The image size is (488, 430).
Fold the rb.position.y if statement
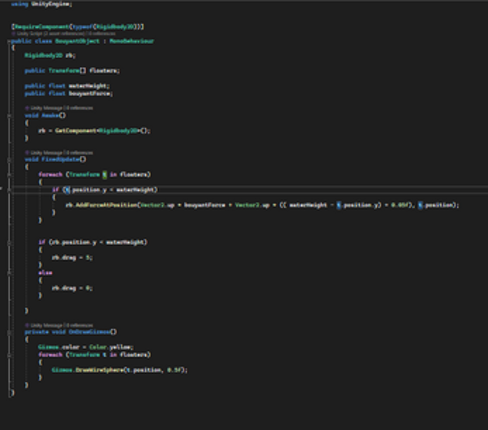point(9,243)
